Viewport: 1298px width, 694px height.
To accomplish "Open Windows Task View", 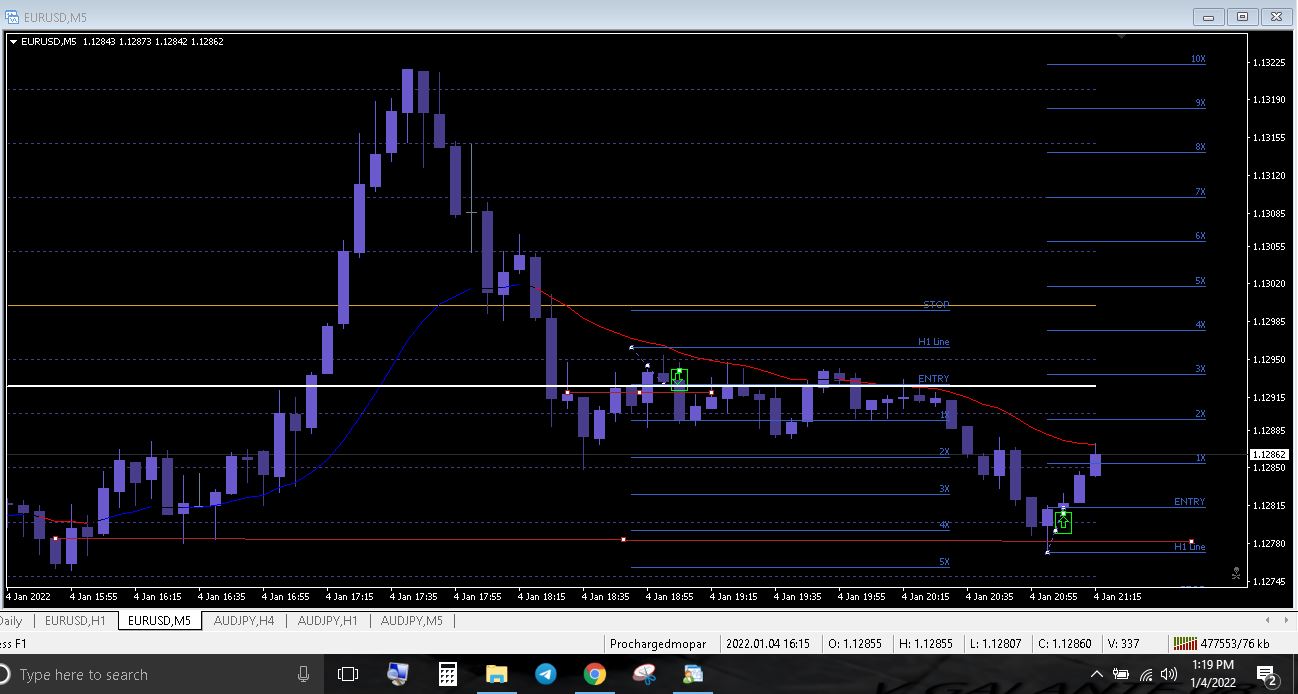I will point(348,674).
